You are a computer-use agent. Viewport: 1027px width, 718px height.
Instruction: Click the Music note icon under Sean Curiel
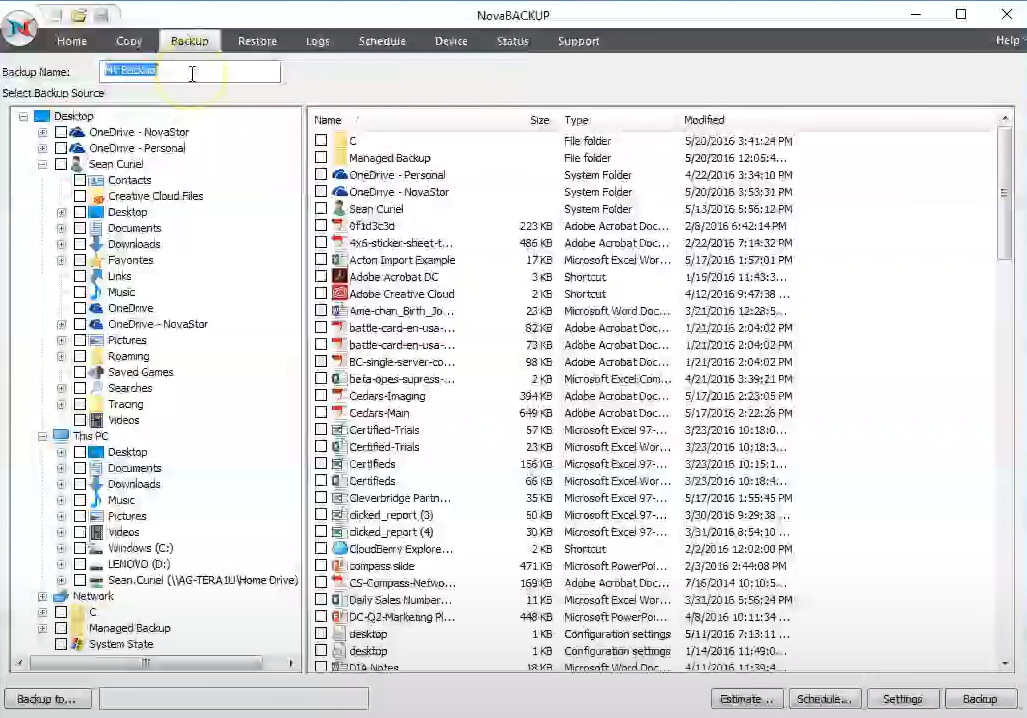96,292
